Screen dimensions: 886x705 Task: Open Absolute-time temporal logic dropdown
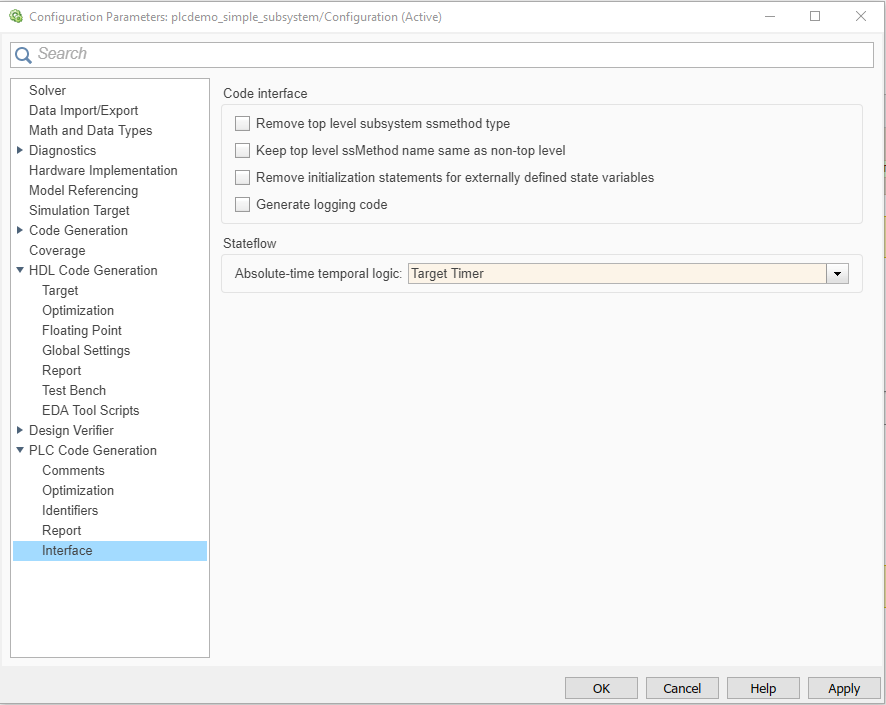click(837, 274)
